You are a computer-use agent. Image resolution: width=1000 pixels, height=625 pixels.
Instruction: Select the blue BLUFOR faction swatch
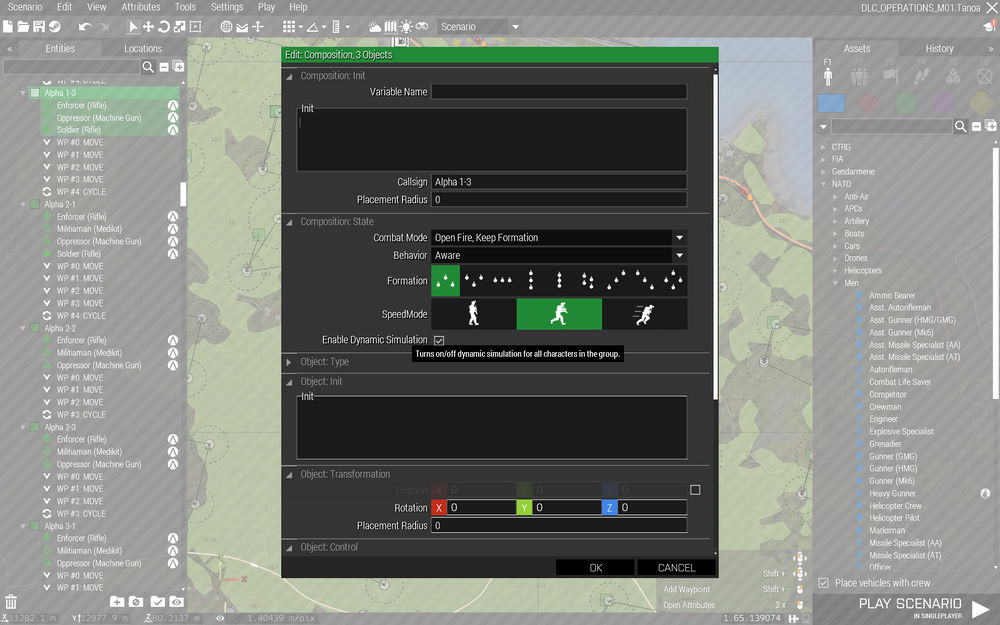coord(831,103)
